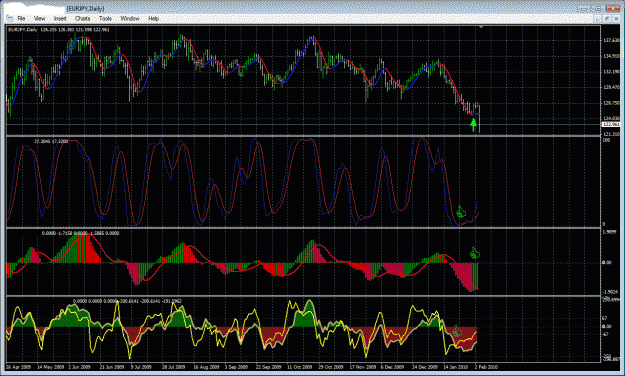
Task: Click the 14 Jan 2010 date label
Action: coord(456,367)
